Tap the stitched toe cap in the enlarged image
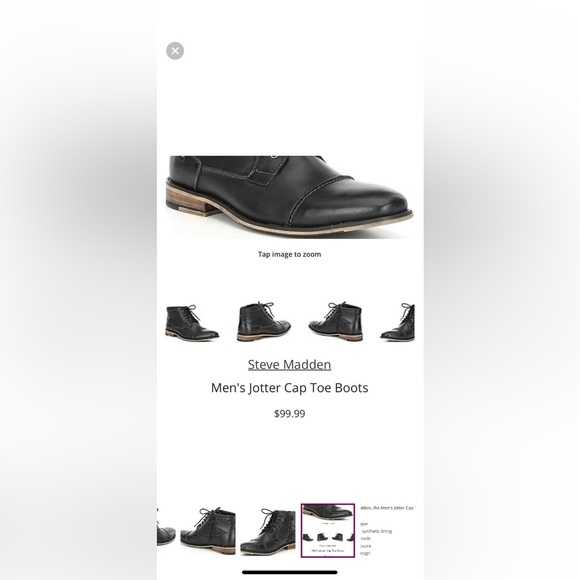This screenshot has width=580, height=580. click(351, 203)
